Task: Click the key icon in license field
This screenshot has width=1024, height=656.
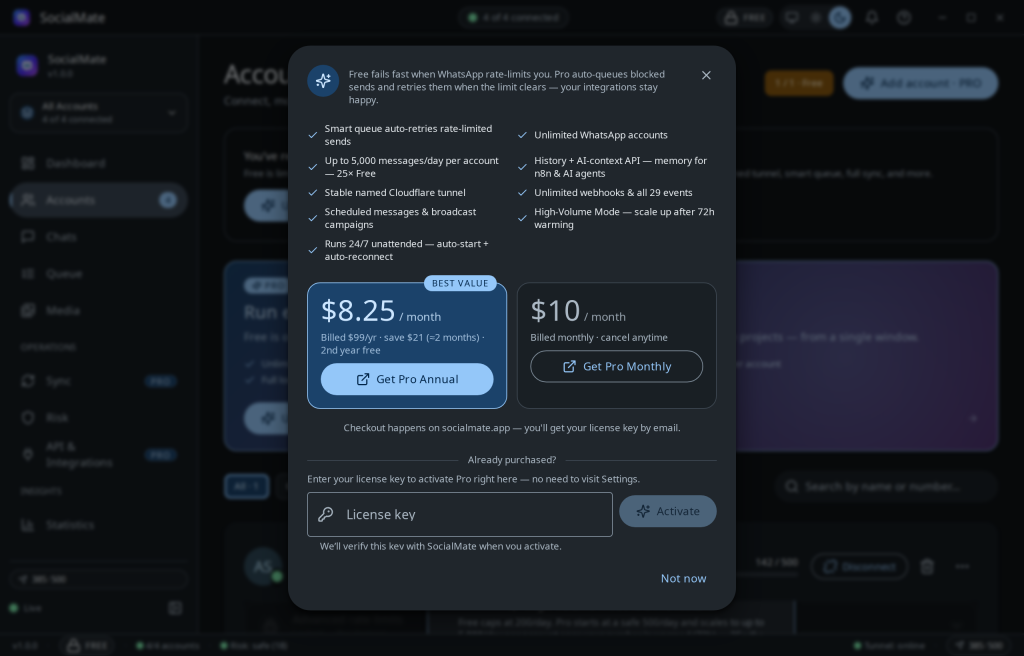Action: click(x=326, y=514)
